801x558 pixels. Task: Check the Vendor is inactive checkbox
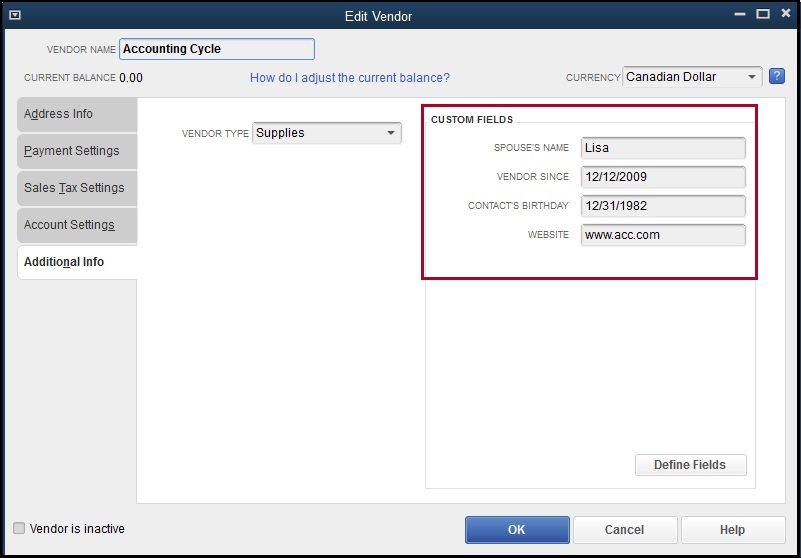coord(19,528)
